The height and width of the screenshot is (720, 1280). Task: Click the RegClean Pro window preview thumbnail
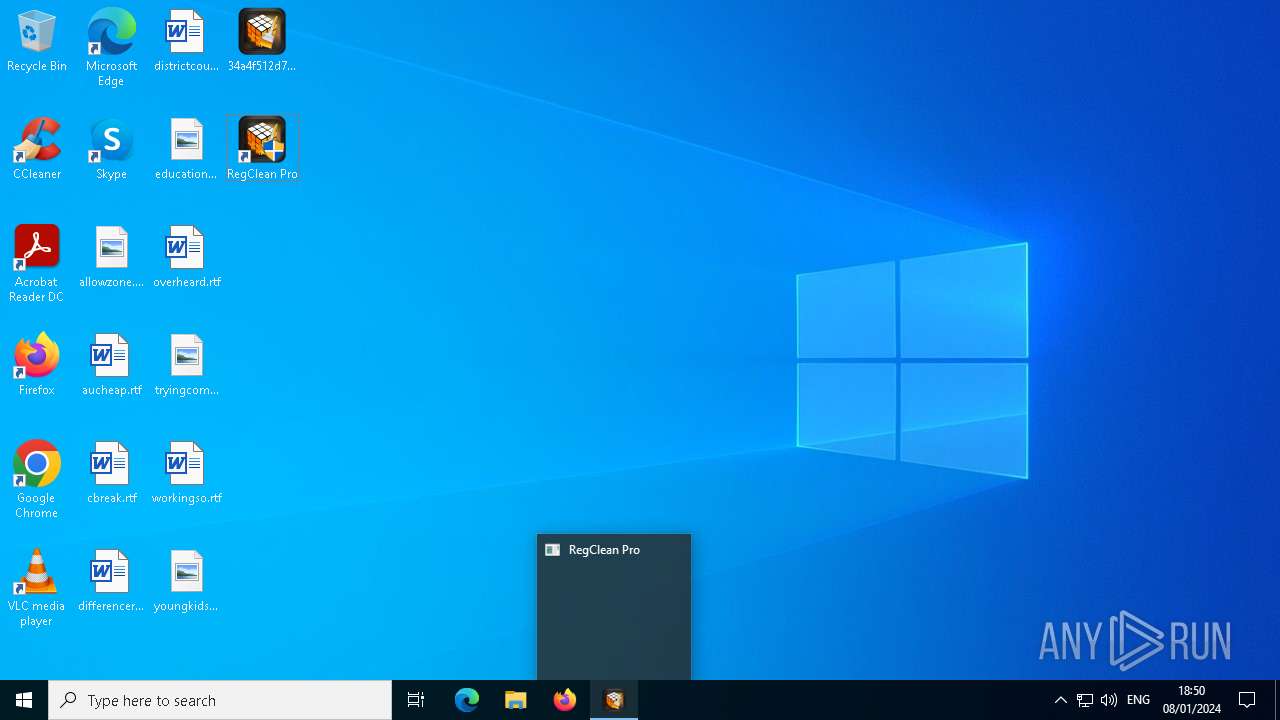click(614, 607)
